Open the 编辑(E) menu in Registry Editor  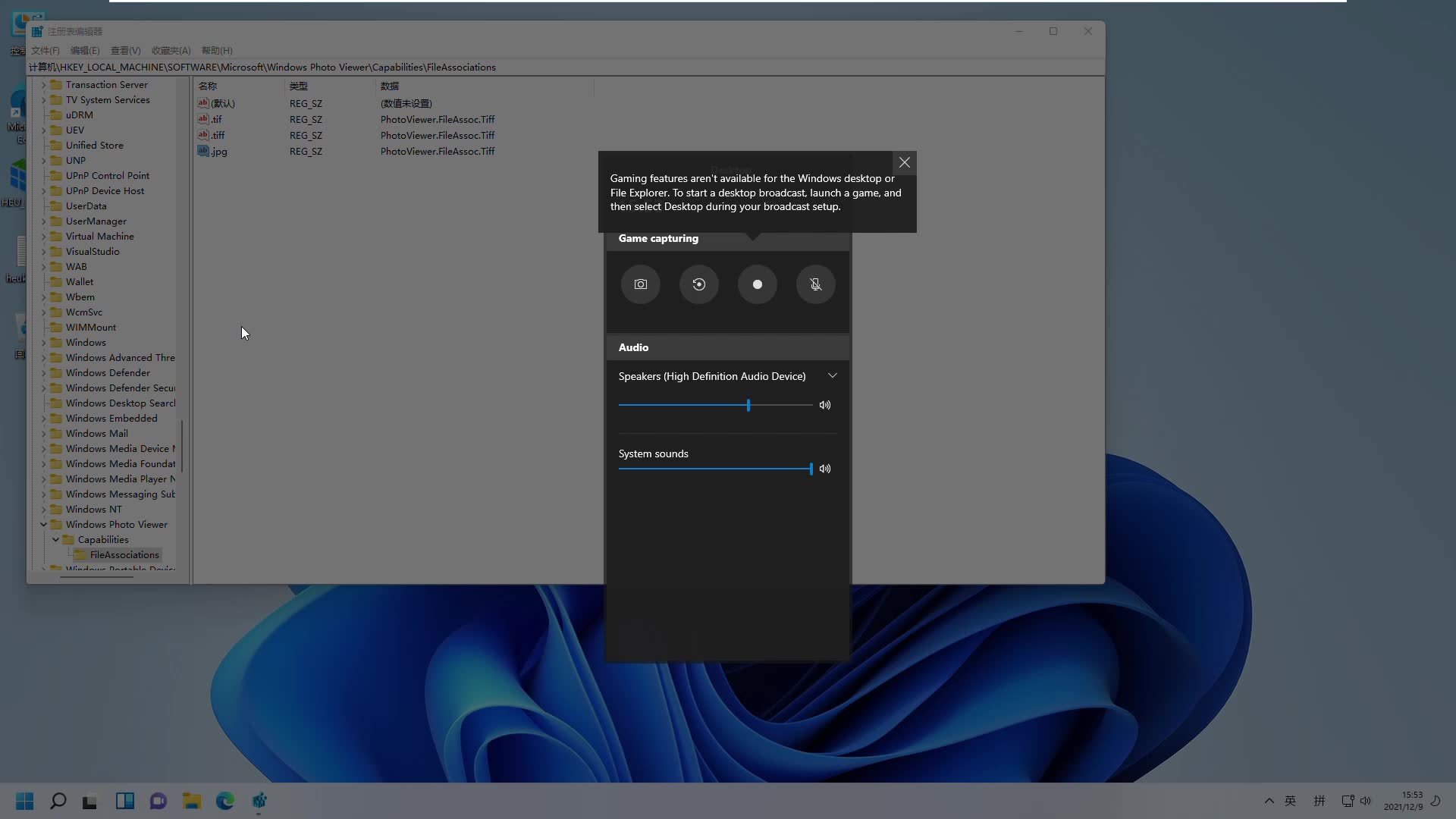[85, 50]
